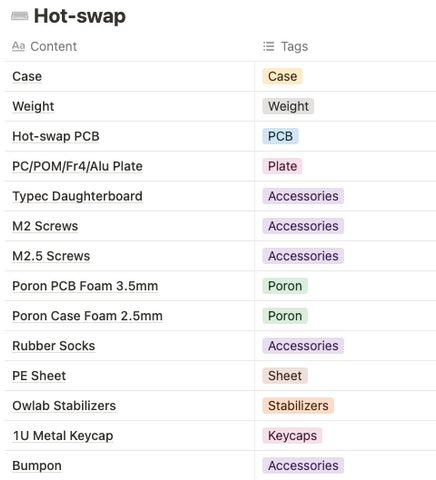The width and height of the screenshot is (436, 480).
Task: Click the keyboard icon beside Hot-swap title
Action: (x=19, y=16)
